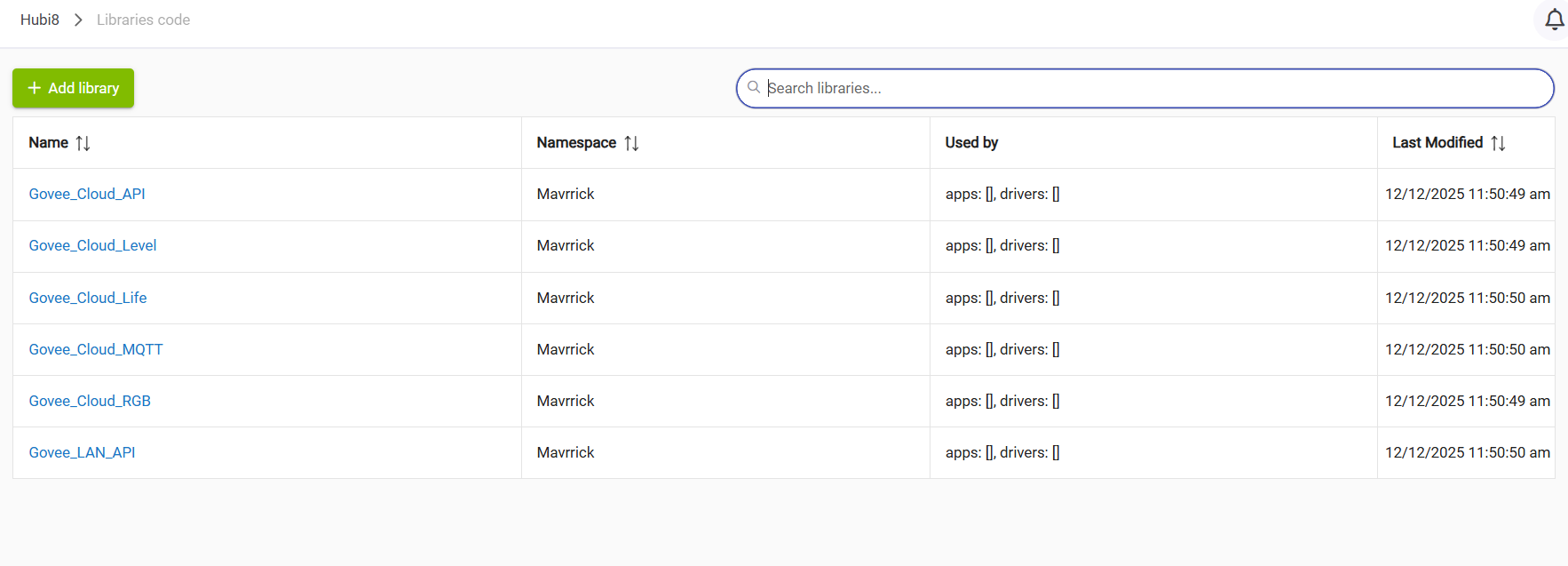Open the Govee_LAN_API library
1568x566 pixels.
pos(82,452)
